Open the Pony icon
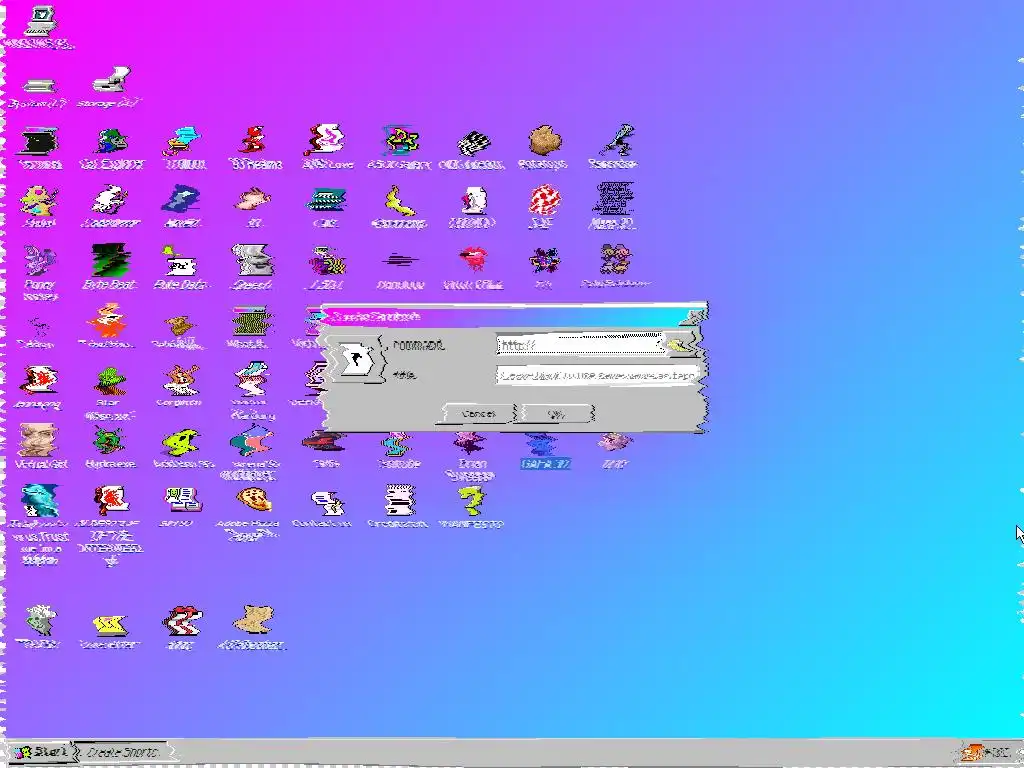The image size is (1024, 768). (x=39, y=260)
